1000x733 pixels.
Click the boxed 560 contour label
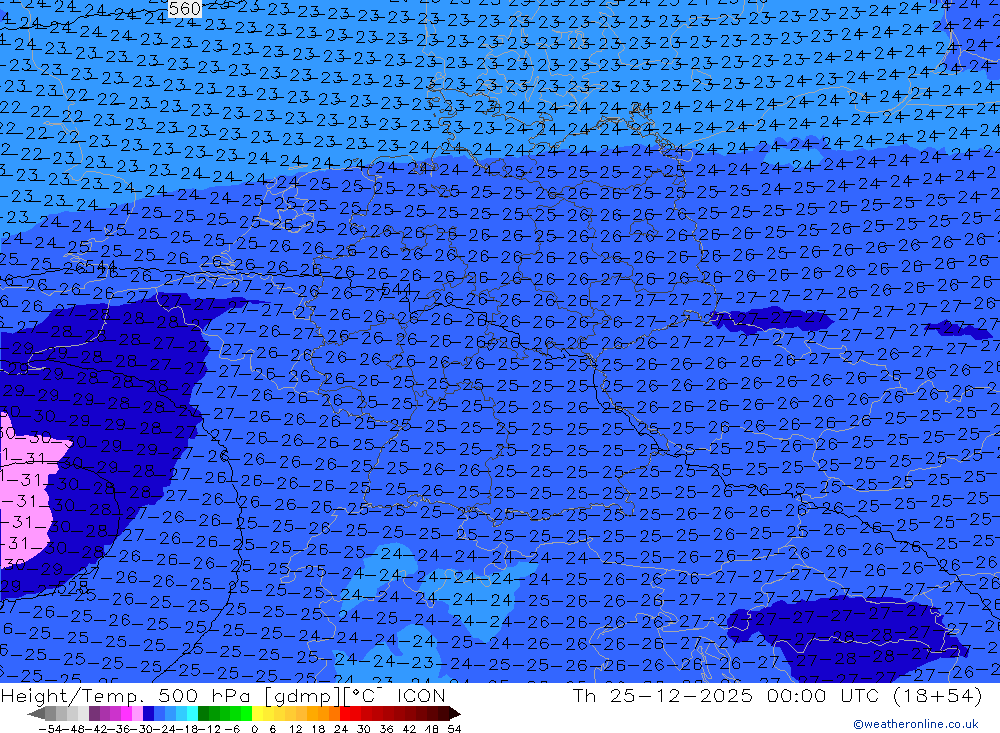tap(185, 8)
